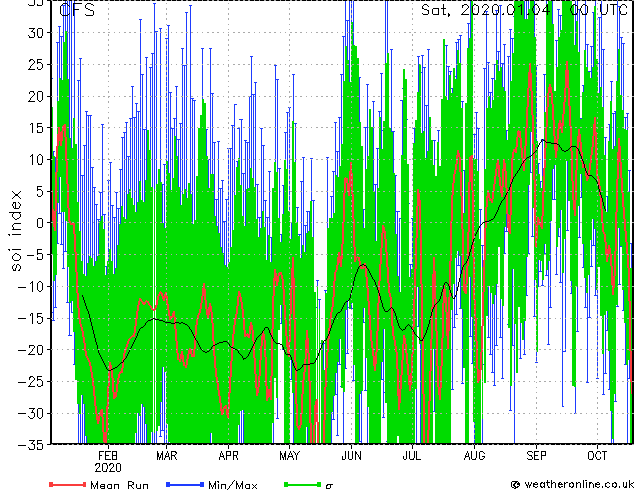This screenshot has width=634, height=490.
Task: Click the 'Mean Run' legend text
Action: (119, 485)
